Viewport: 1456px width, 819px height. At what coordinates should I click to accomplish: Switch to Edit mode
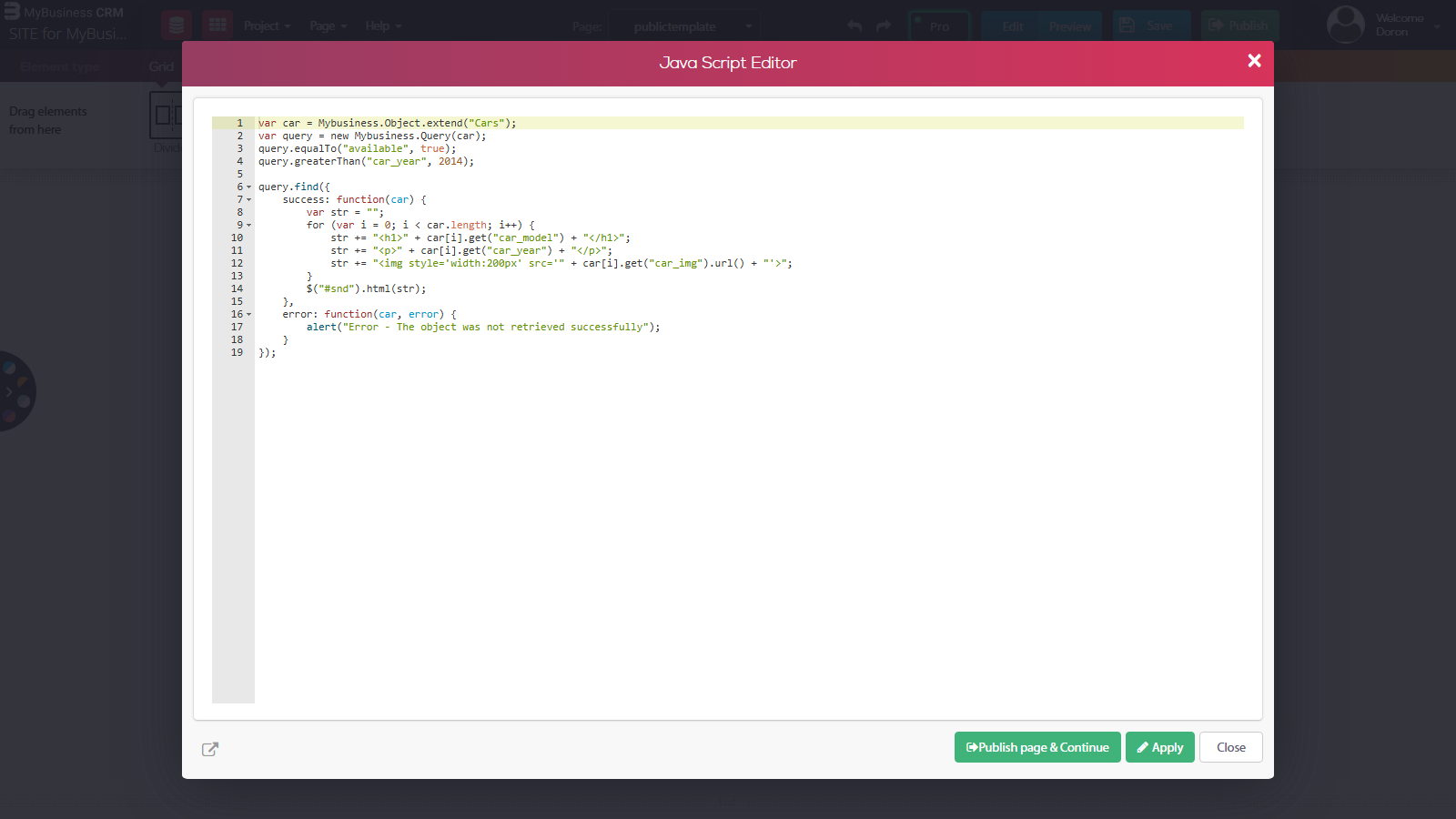point(1012,25)
